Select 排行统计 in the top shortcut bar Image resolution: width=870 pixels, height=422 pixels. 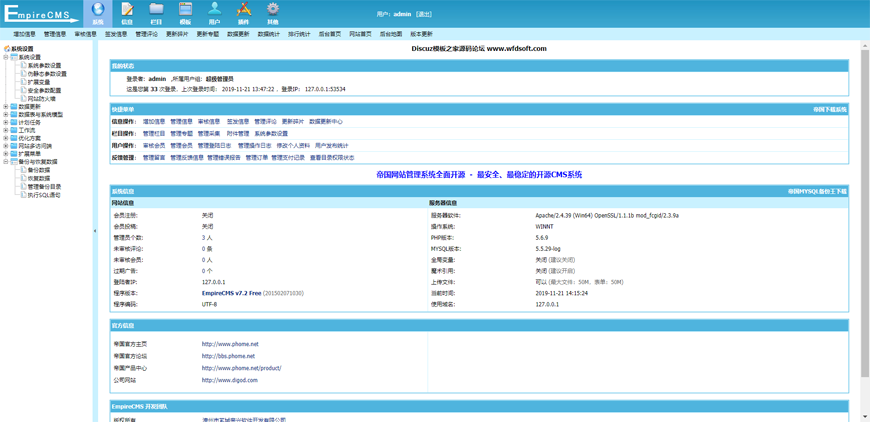pyautogui.click(x=299, y=34)
